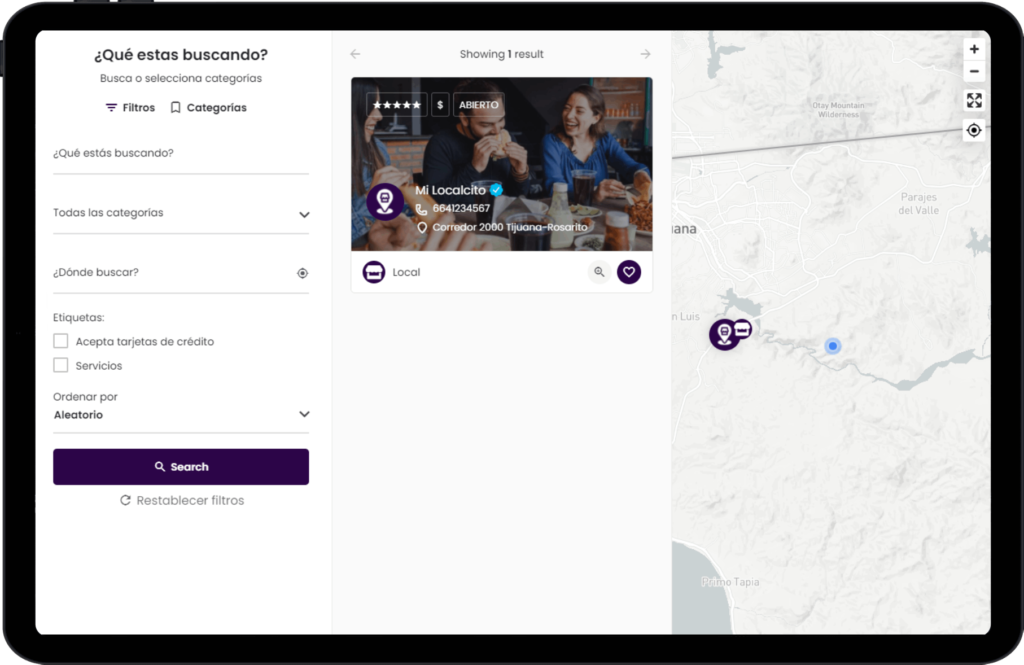Favorite Mi Localcito with heart icon

(629, 272)
